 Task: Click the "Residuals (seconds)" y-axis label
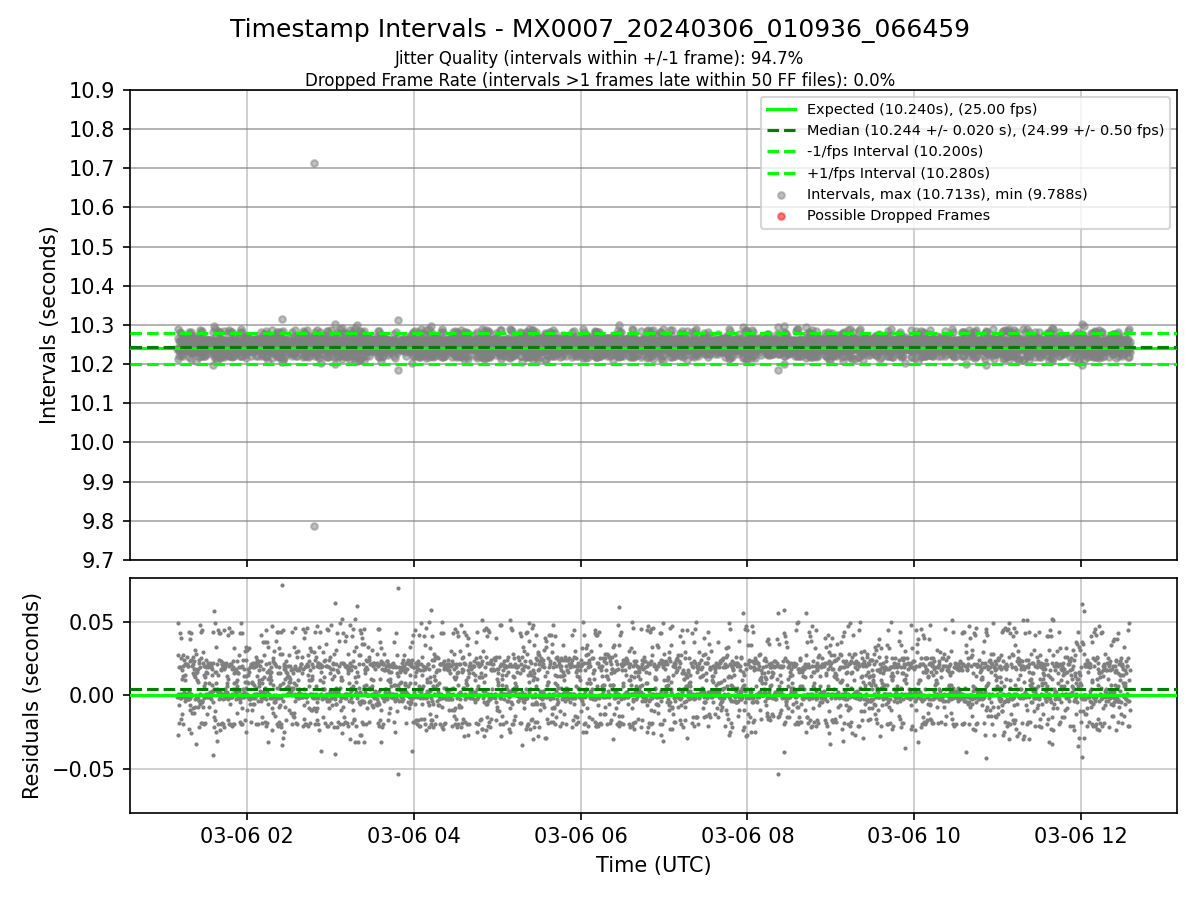(31, 696)
